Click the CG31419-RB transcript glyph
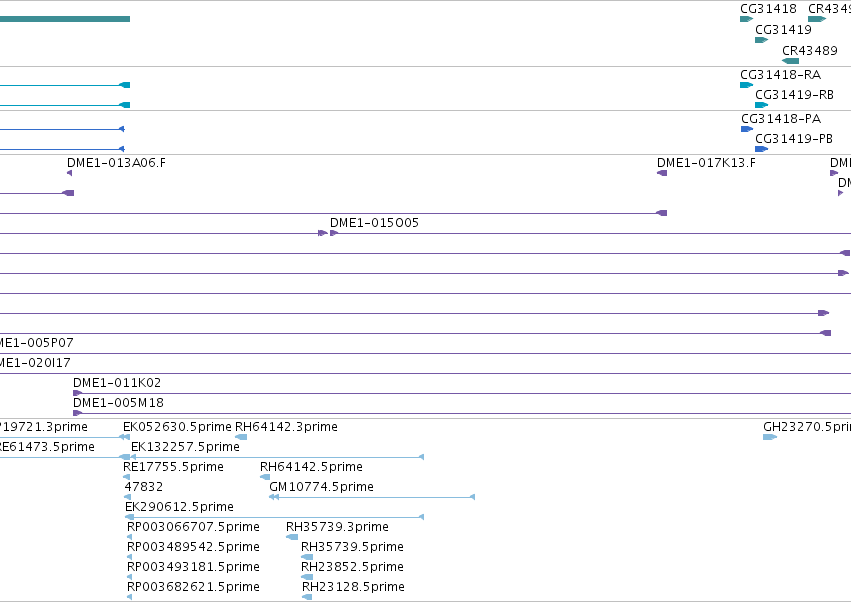Image resolution: width=851 pixels, height=602 pixels. coord(761,105)
